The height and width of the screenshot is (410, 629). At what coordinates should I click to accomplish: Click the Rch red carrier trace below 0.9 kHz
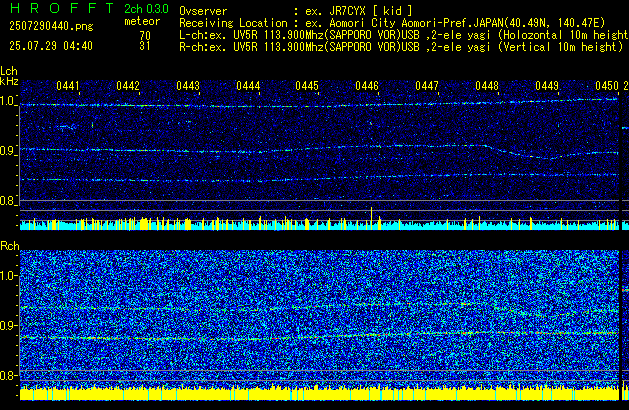tap(319, 336)
